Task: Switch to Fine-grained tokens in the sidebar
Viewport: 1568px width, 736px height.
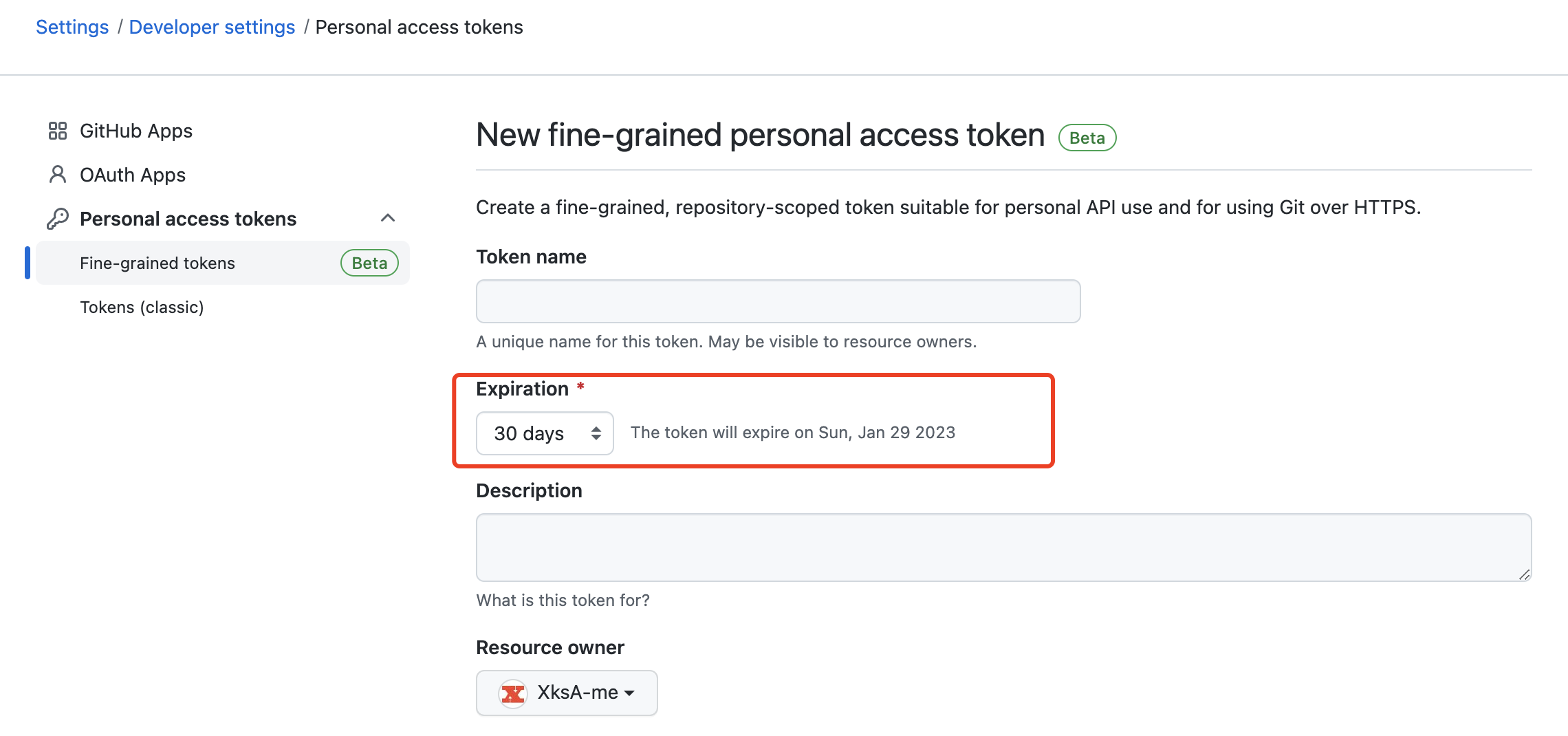Action: tap(157, 263)
